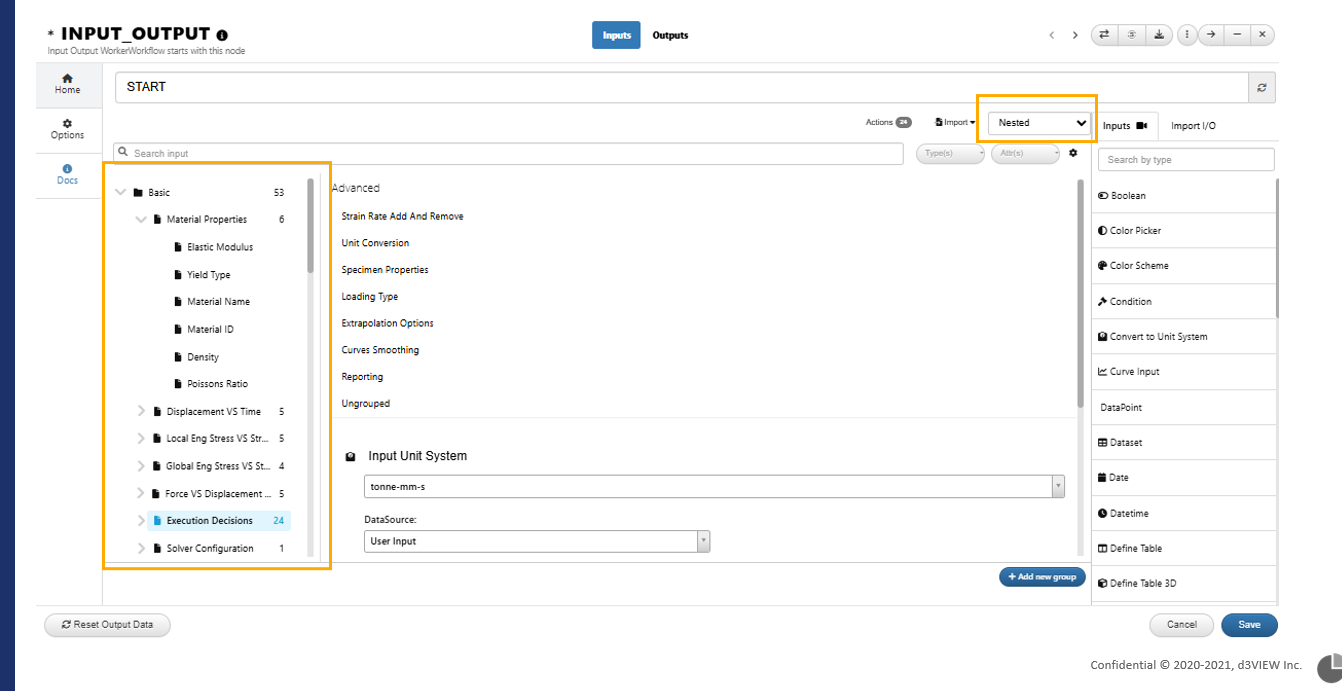Go to Home in the left sidebar
This screenshot has height=691, width=1342.
pos(68,84)
